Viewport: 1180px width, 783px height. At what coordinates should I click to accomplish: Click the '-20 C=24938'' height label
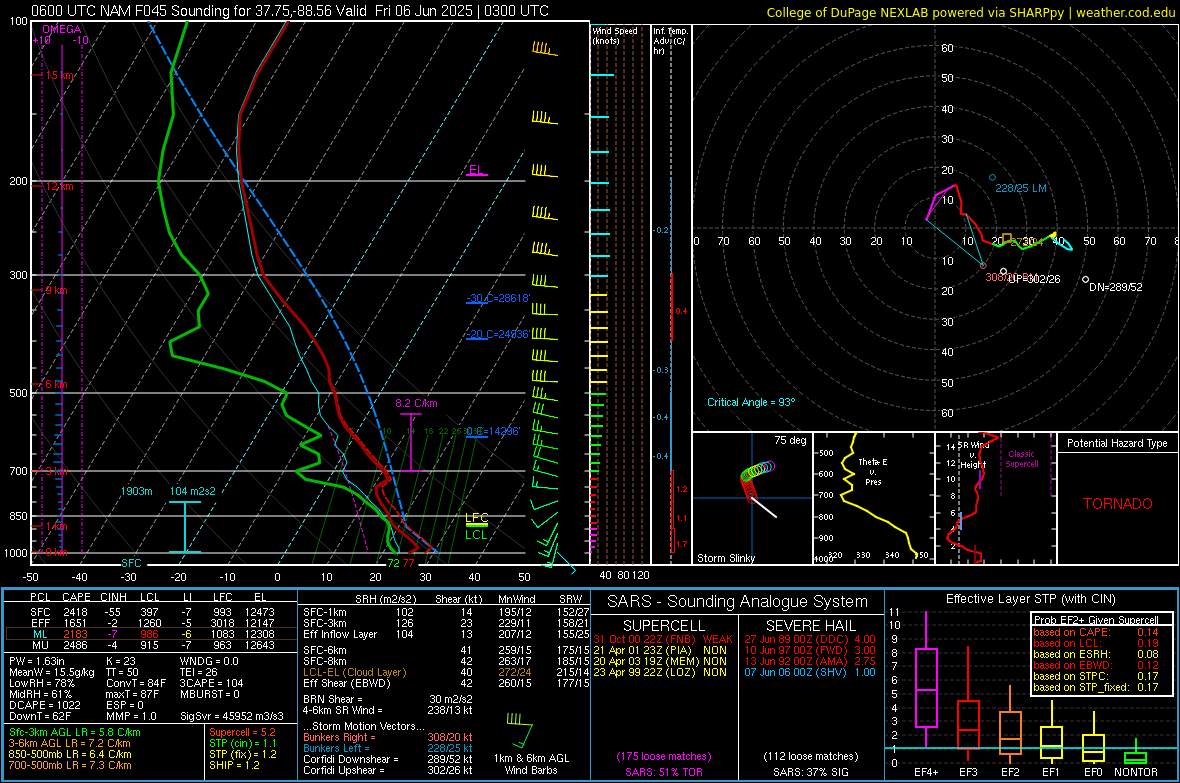coord(498,334)
